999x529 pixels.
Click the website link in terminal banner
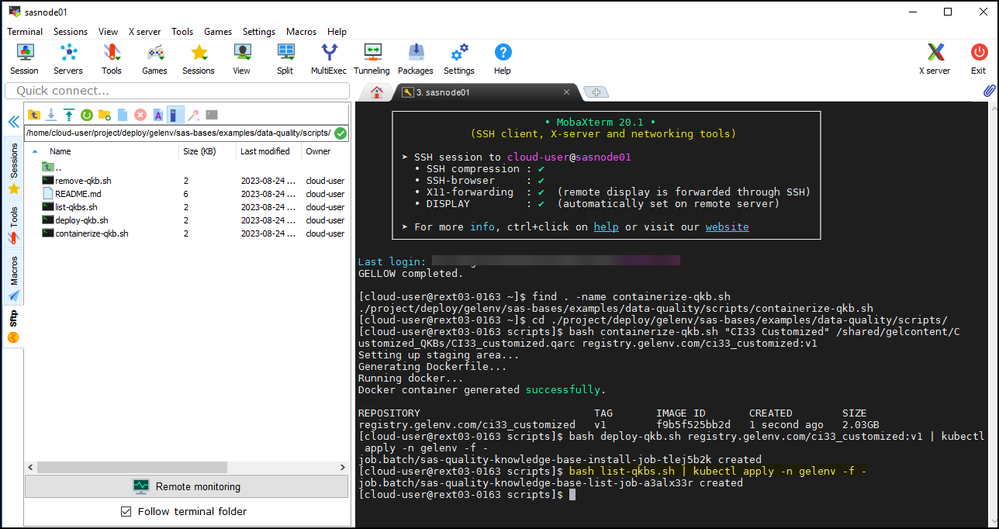727,227
